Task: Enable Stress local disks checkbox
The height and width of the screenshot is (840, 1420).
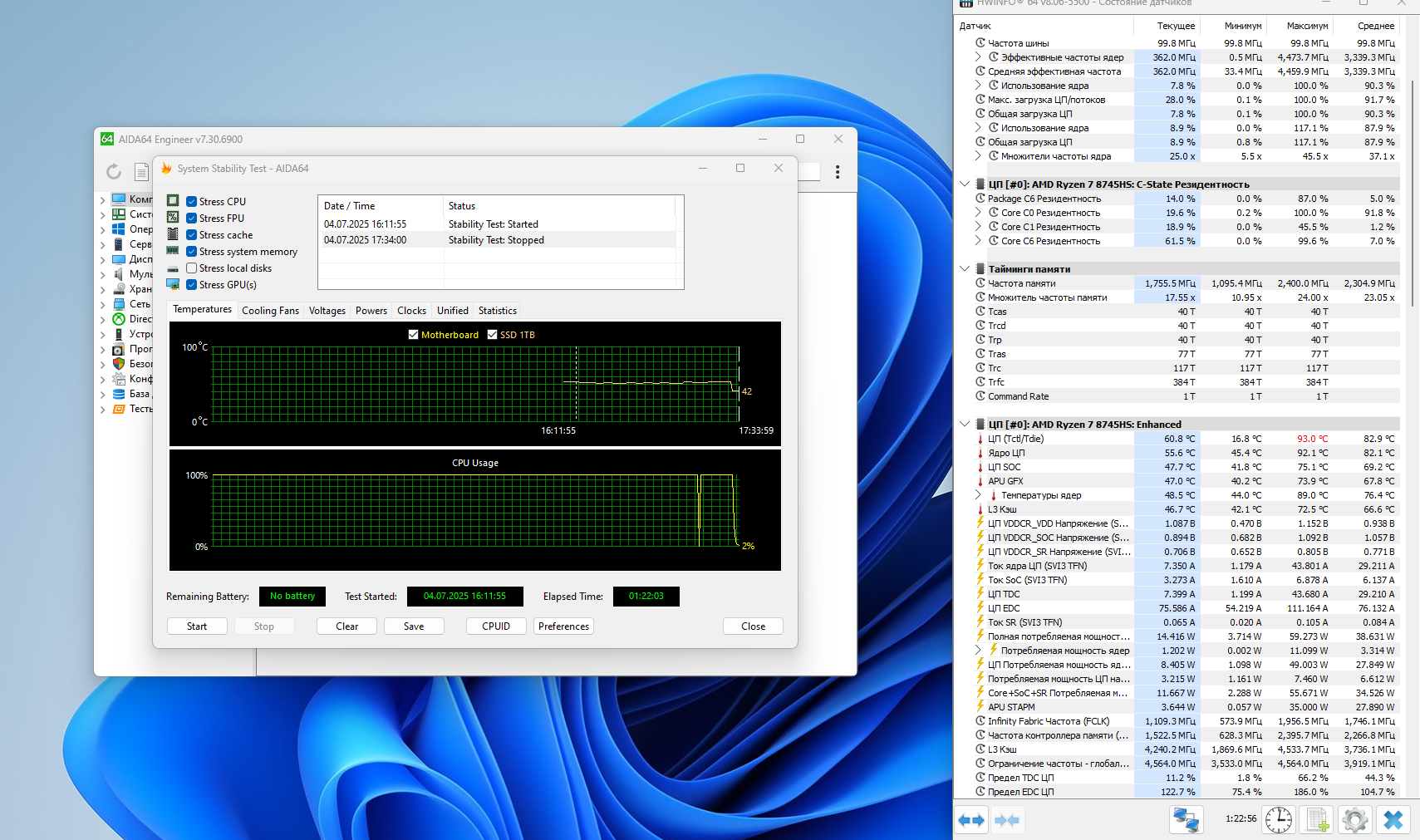Action: 192,268
